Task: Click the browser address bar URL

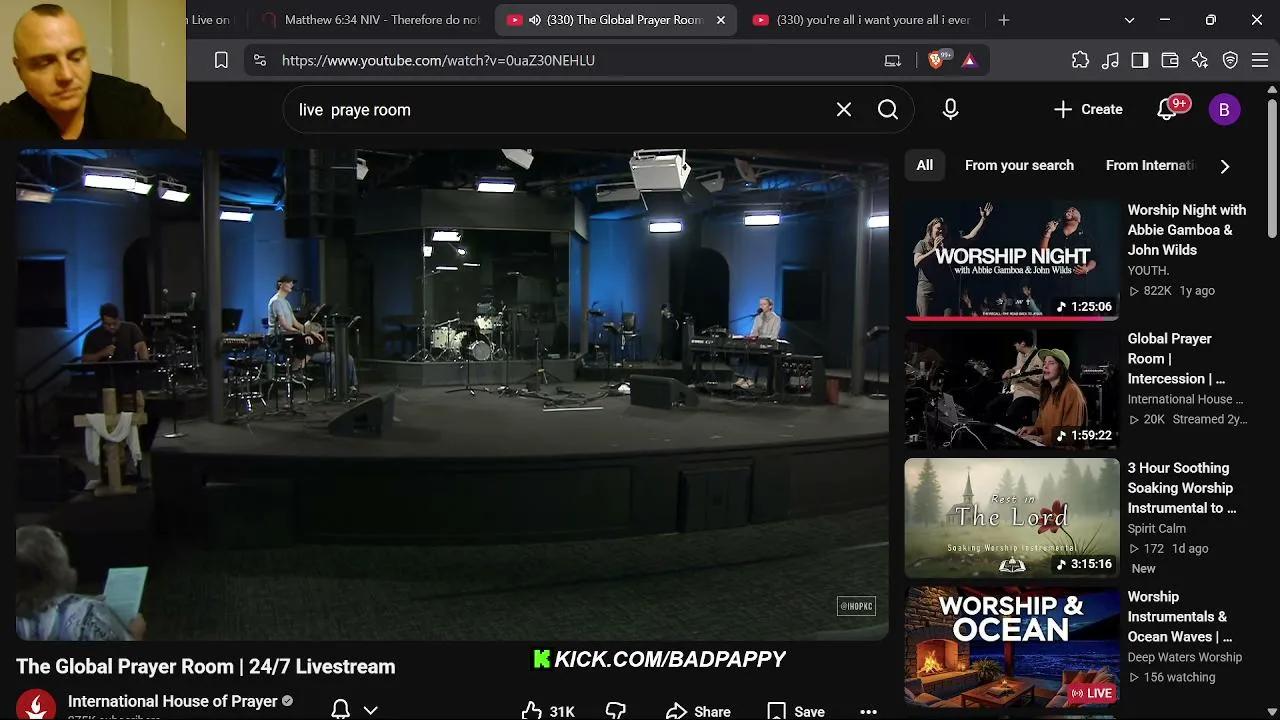Action: point(438,60)
